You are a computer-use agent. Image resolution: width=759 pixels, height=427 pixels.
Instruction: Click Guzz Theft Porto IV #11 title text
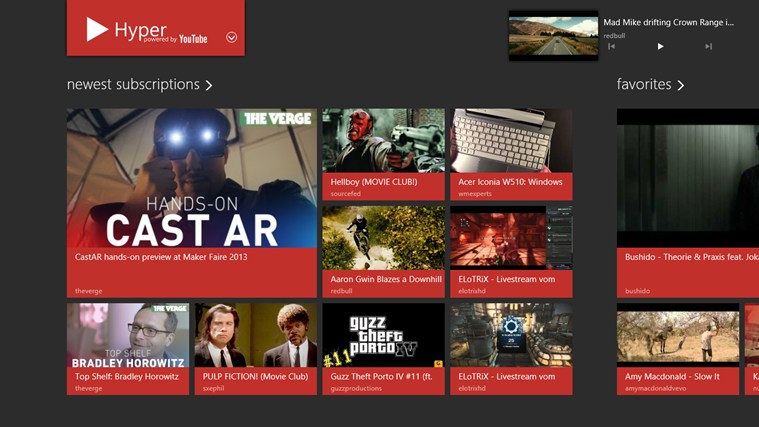pos(381,377)
